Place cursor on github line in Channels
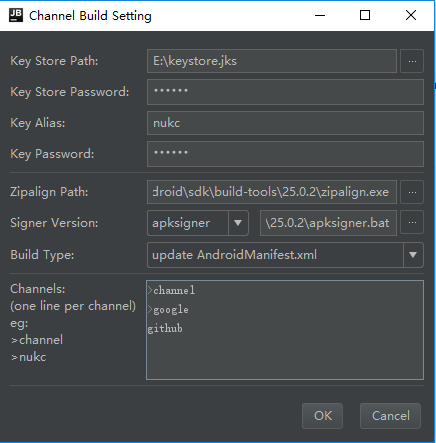 coord(165,329)
